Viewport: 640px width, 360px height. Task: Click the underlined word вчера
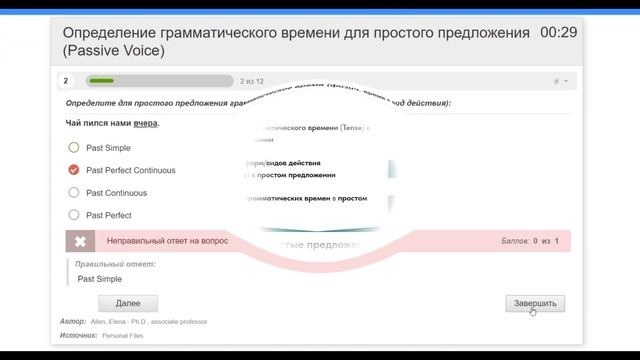pyautogui.click(x=145, y=123)
